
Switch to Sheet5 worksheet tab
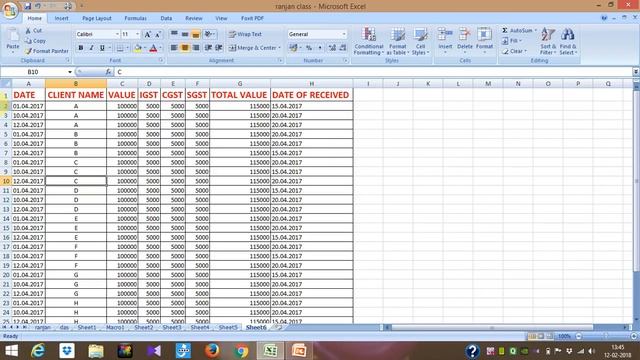[x=228, y=327]
